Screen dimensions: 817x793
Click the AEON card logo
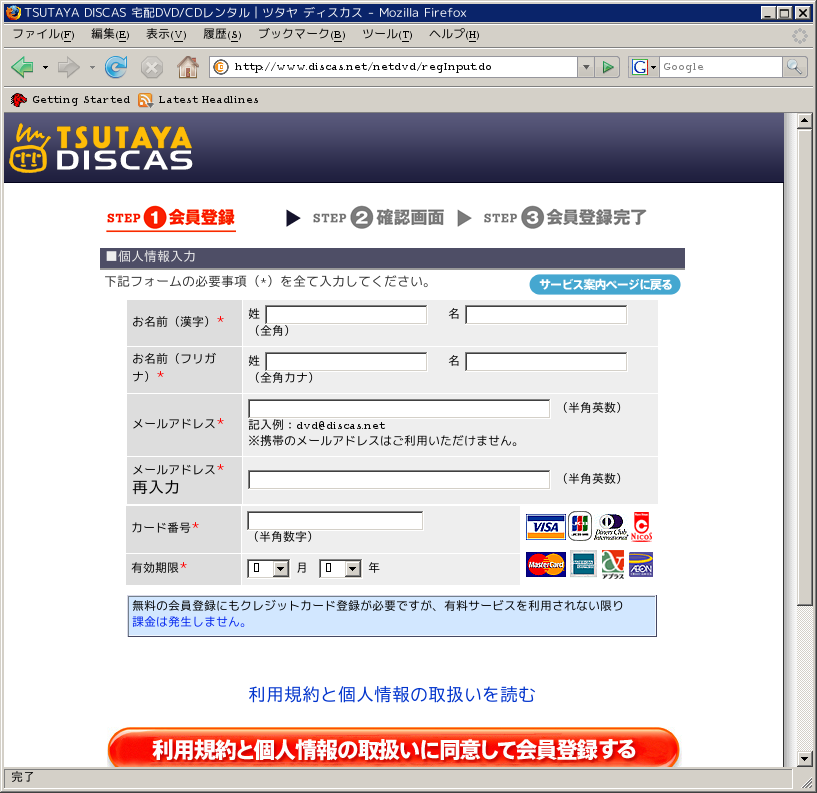pyautogui.click(x=641, y=565)
